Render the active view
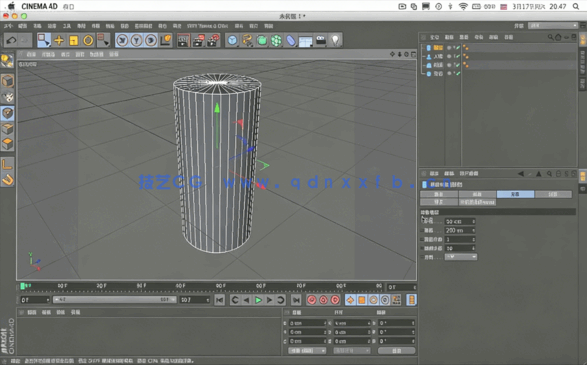 point(183,40)
